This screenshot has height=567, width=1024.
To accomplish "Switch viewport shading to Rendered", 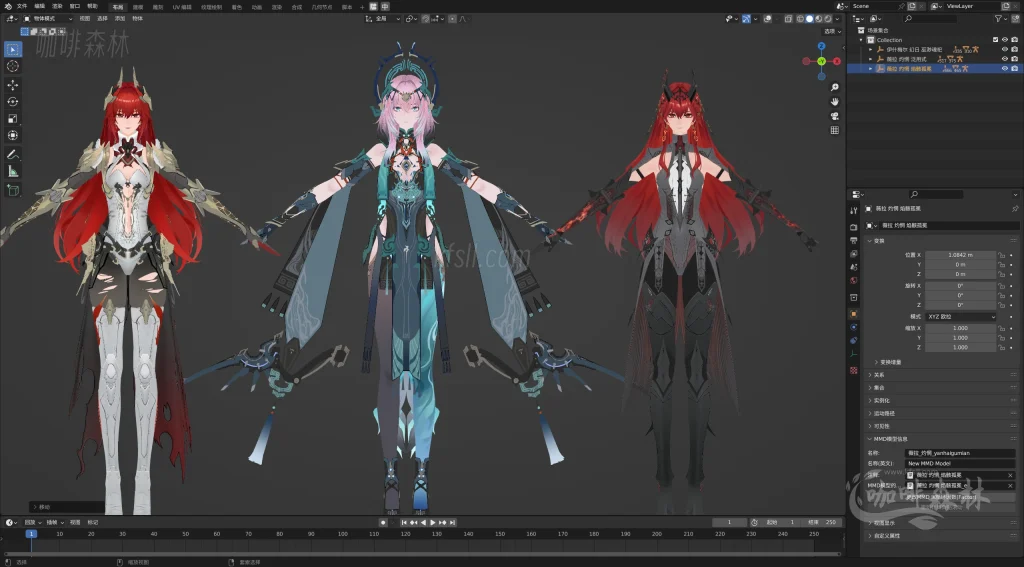I will (x=828, y=19).
